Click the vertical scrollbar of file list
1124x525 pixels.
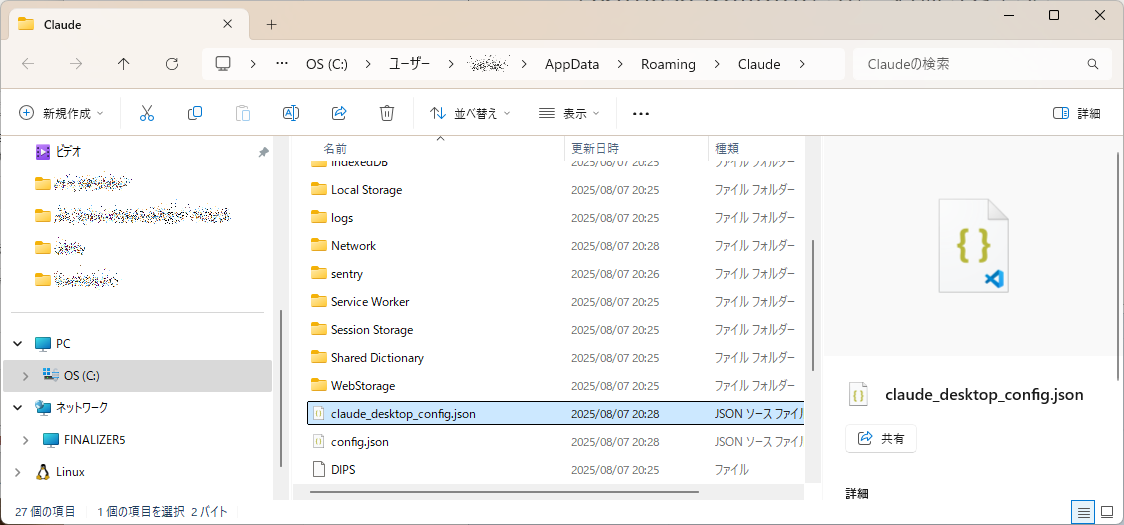812,305
